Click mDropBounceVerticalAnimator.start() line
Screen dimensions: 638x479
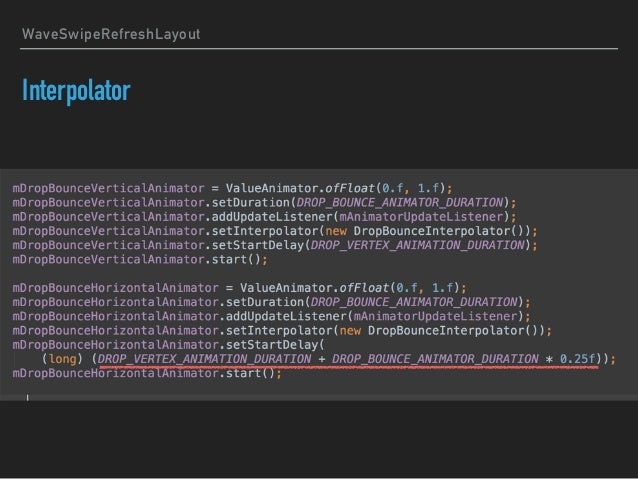click(140, 260)
